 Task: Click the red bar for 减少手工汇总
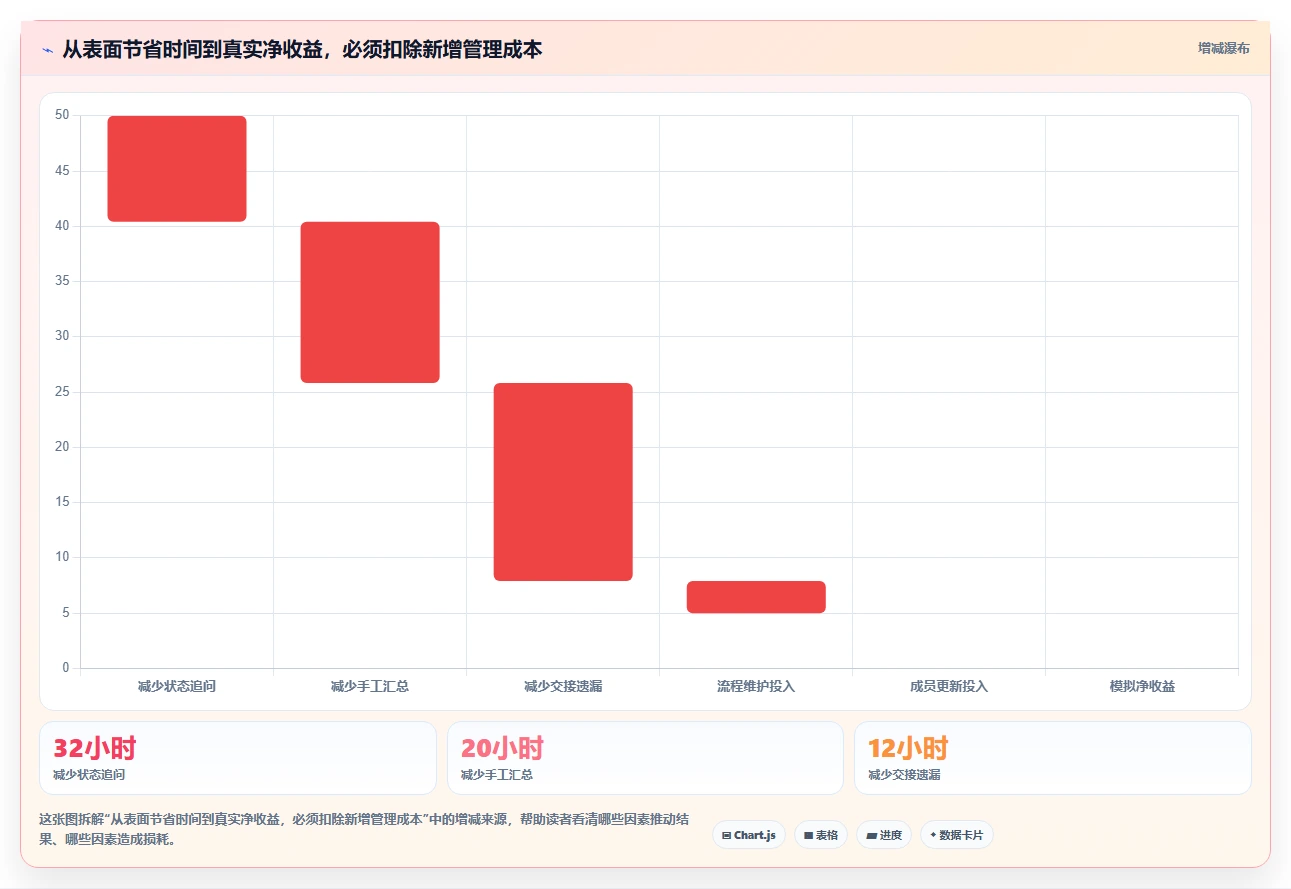coord(370,302)
